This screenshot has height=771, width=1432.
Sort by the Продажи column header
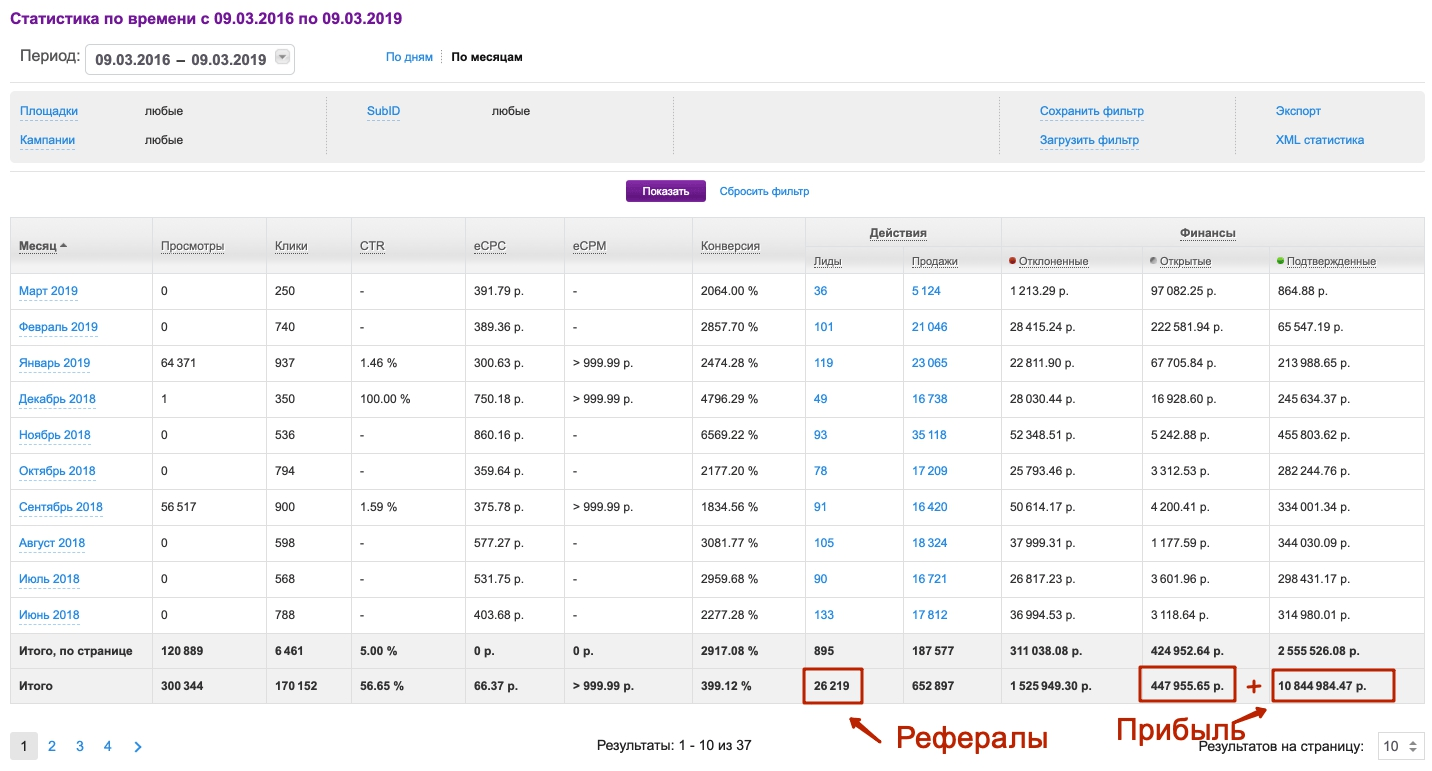tap(935, 262)
